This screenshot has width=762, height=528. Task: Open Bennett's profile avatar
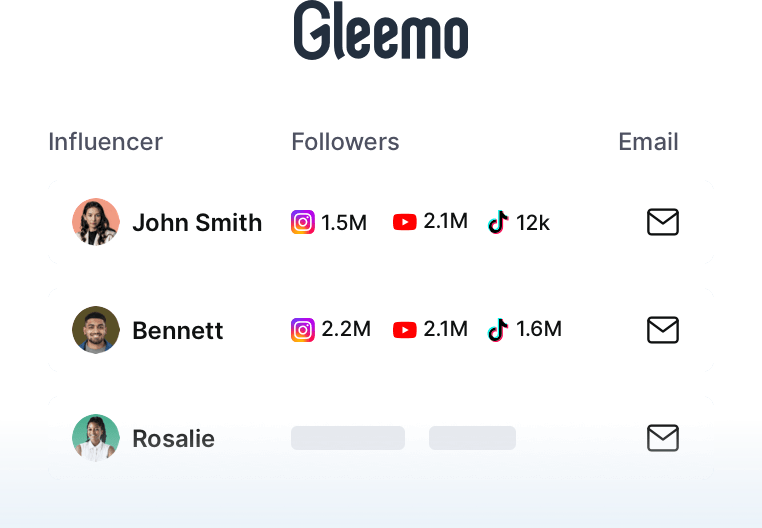coord(96,330)
